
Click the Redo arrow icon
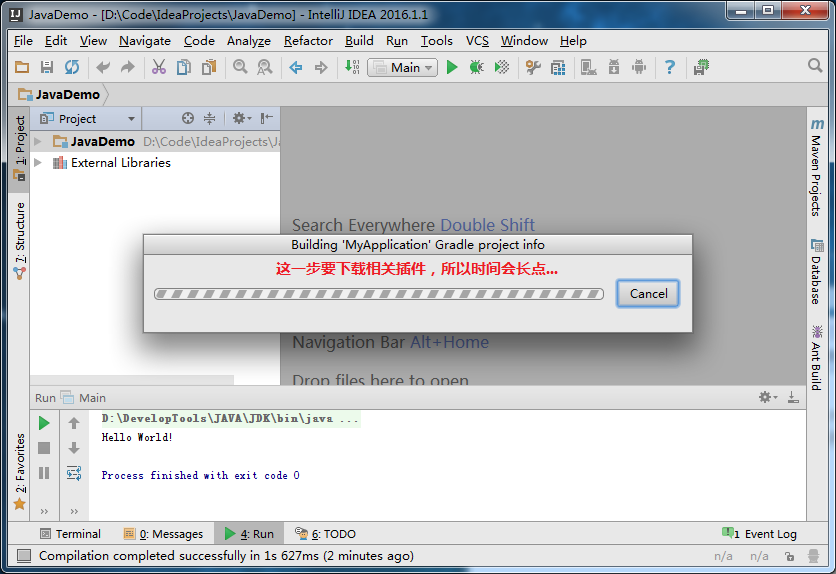point(128,67)
